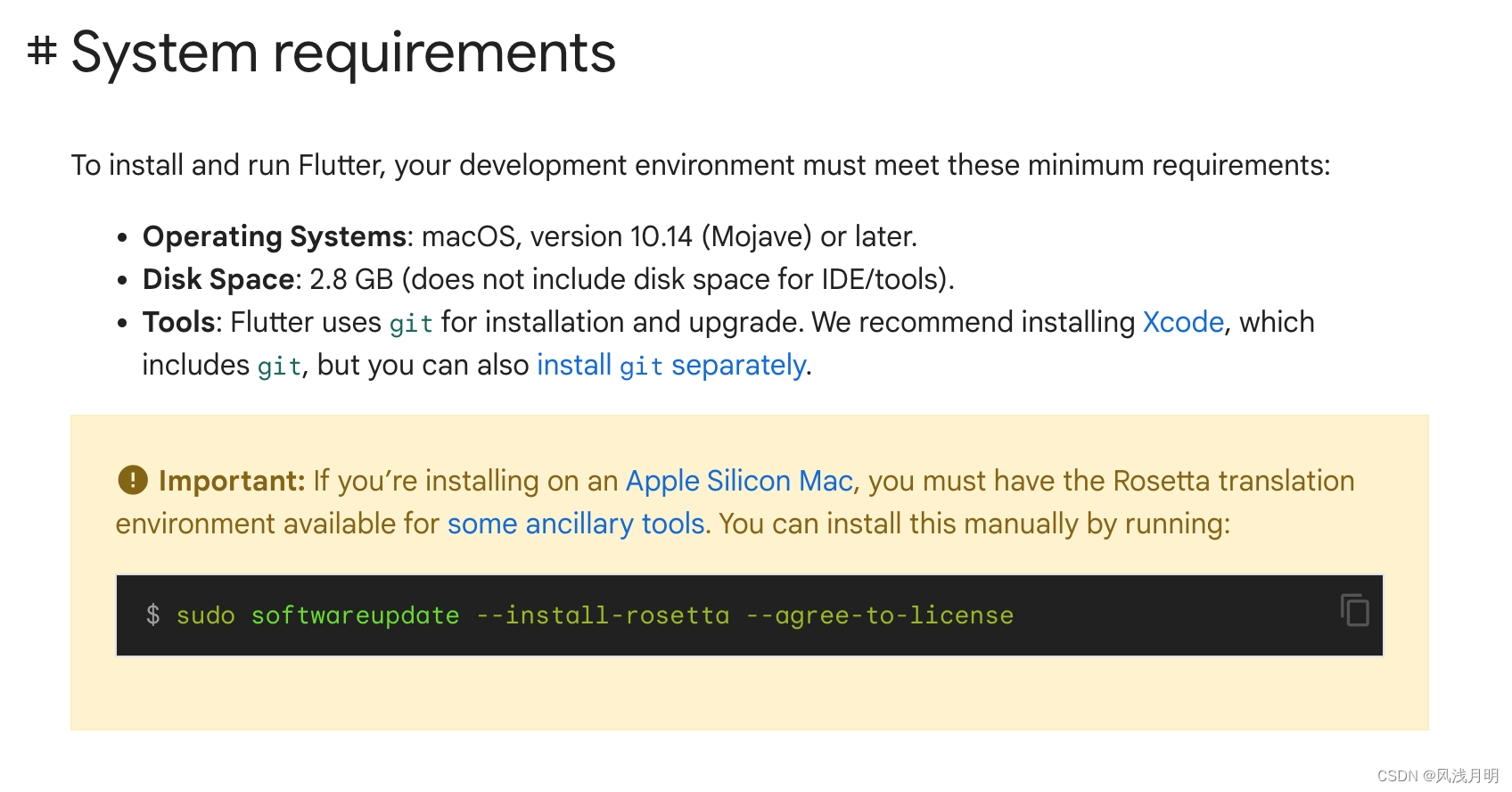Copy the rosetta command with the copy icon

coord(1354,611)
